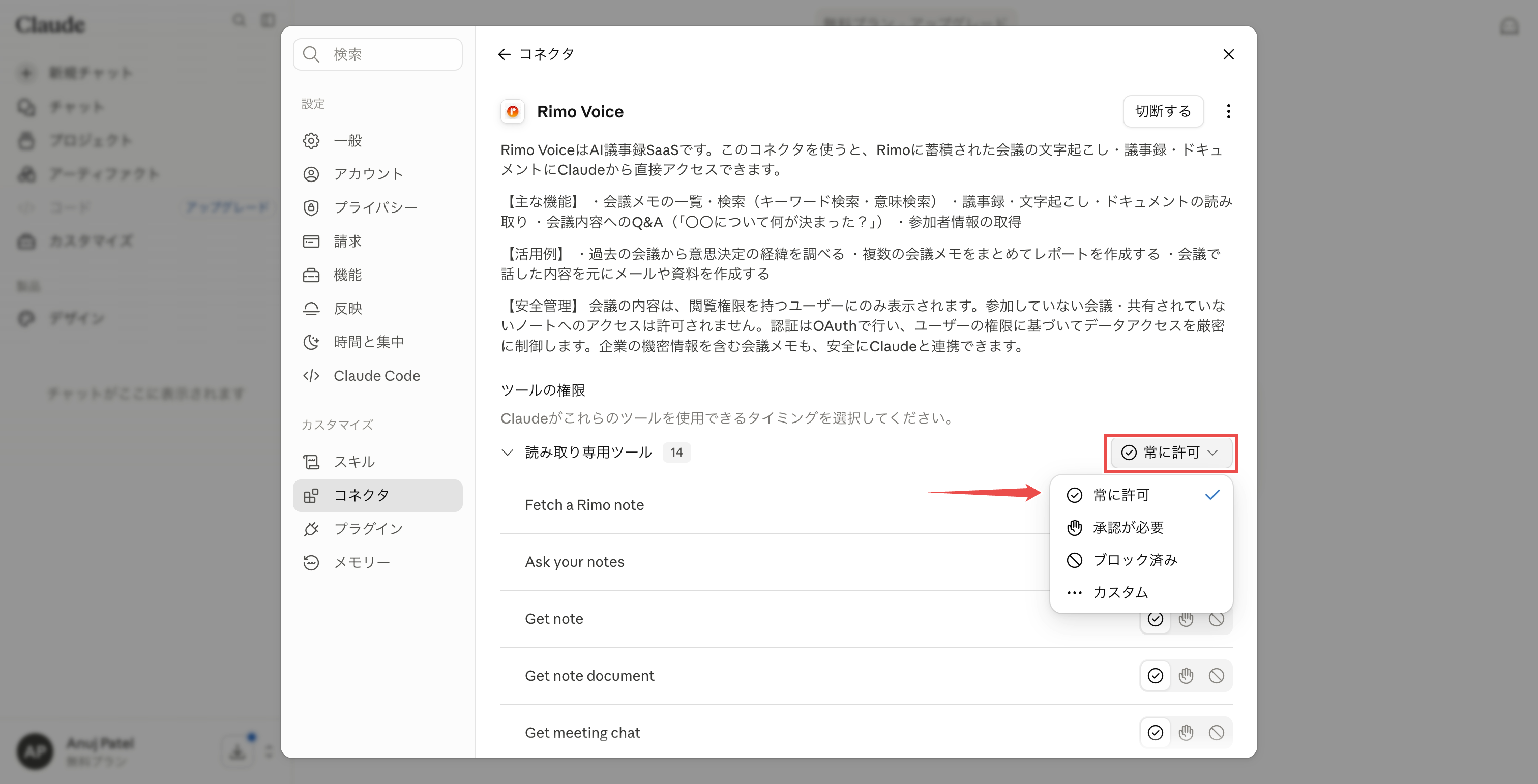Viewport: 1538px width, 784px height.
Task: Collapse the 読み取り専用ツール section chevron
Action: point(507,453)
